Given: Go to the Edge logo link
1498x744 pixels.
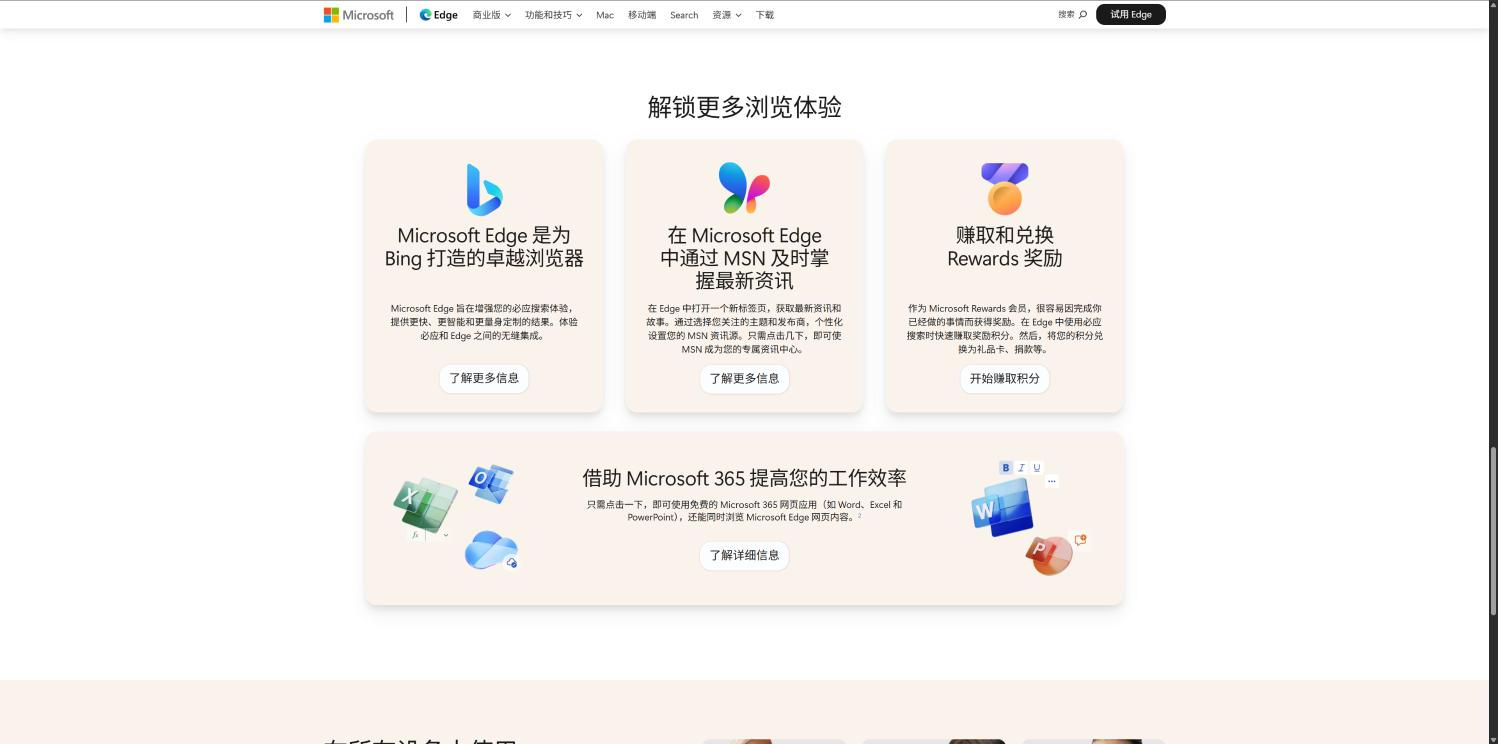Looking at the screenshot, I should pos(439,15).
